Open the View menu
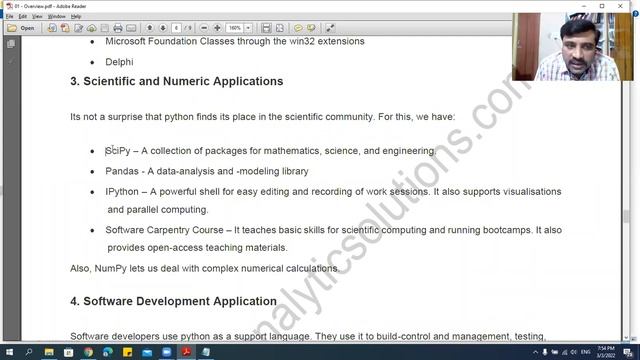Image resolution: width=640 pixels, height=360 pixels. (x=37, y=16)
